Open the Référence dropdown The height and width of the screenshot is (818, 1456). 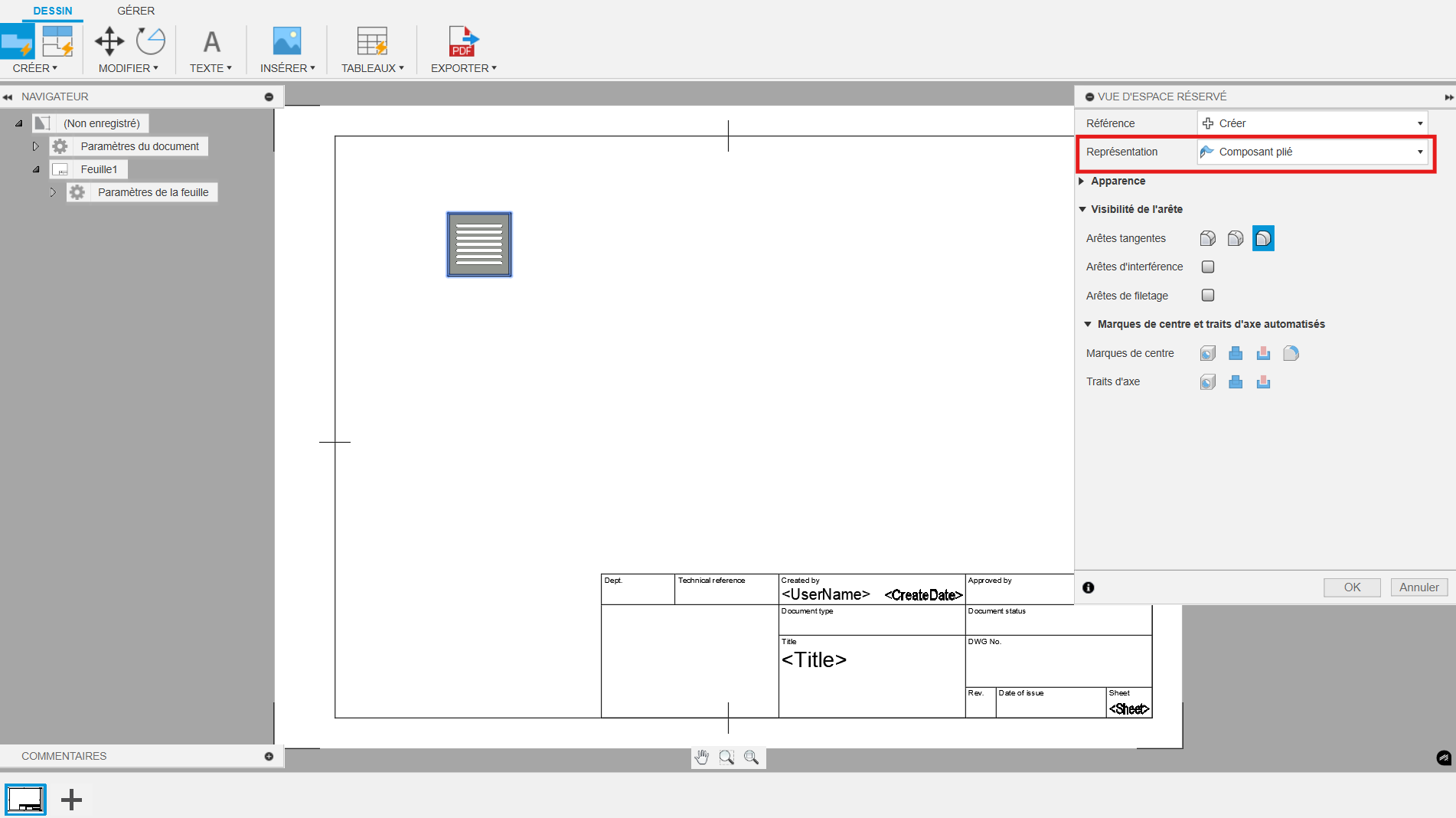point(1312,123)
